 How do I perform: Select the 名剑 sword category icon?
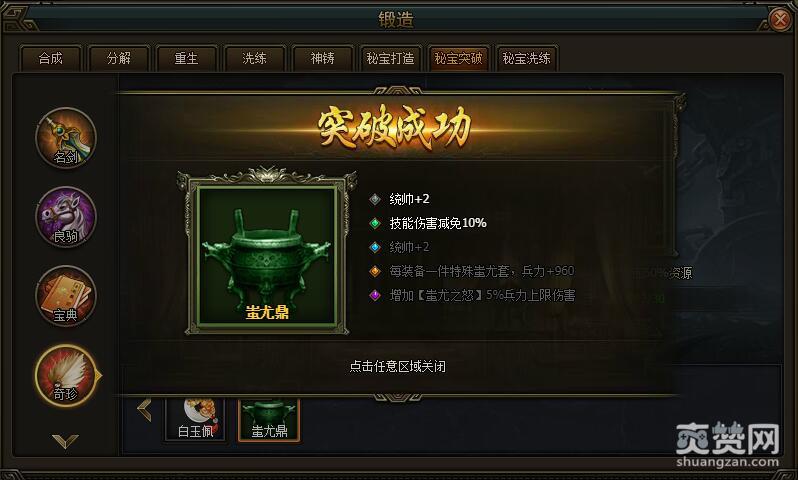point(66,138)
